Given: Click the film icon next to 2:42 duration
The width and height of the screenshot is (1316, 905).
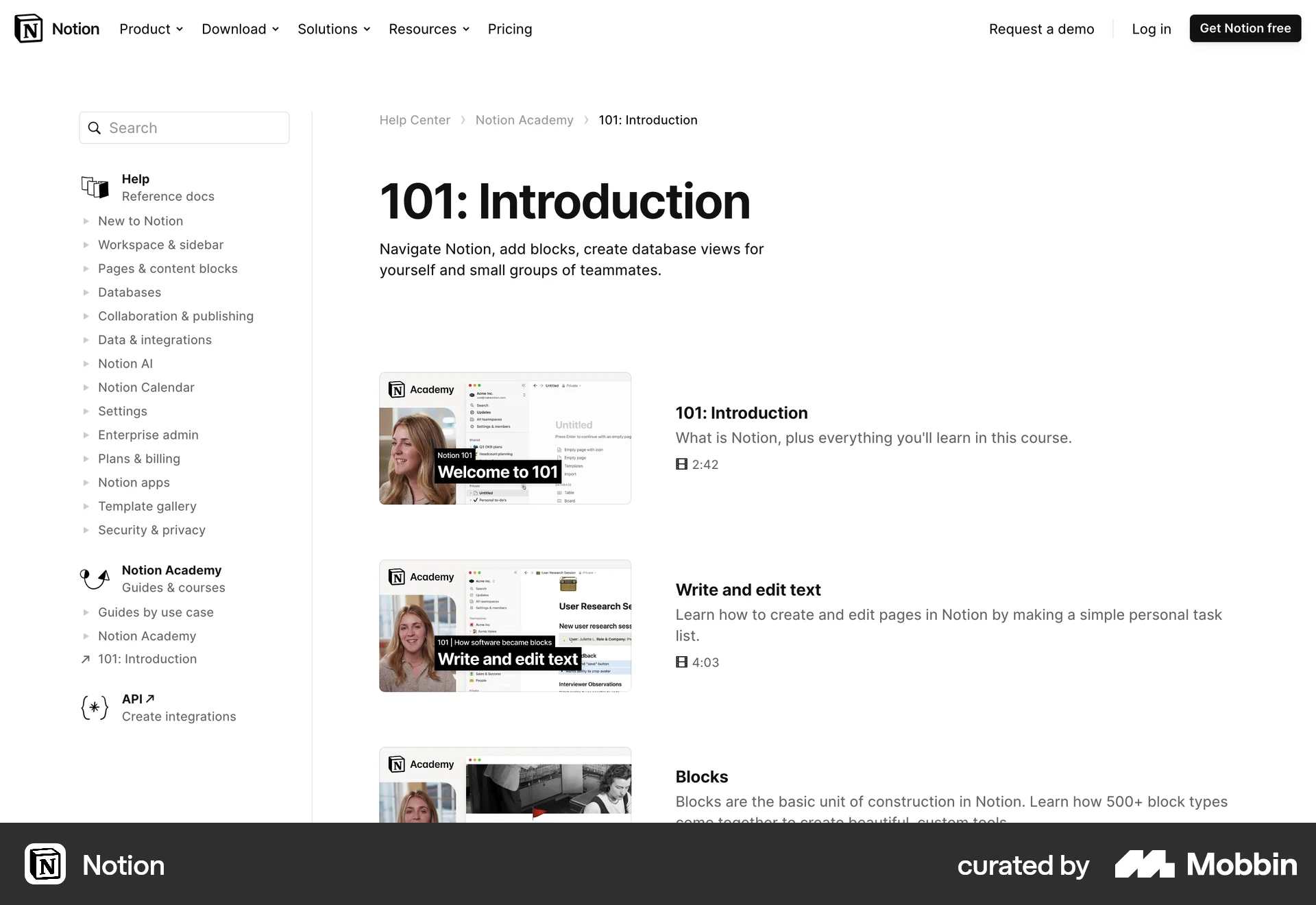Looking at the screenshot, I should click(681, 464).
